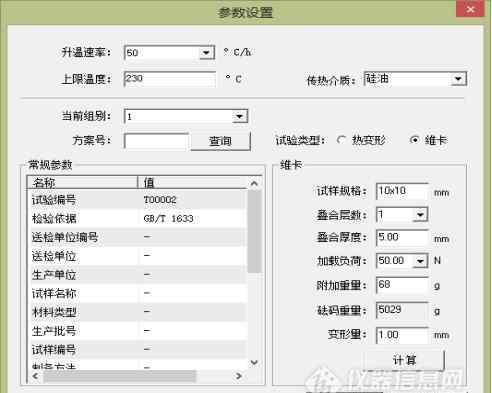Click the 附加重量 input field
492x393 pixels.
pos(402,285)
